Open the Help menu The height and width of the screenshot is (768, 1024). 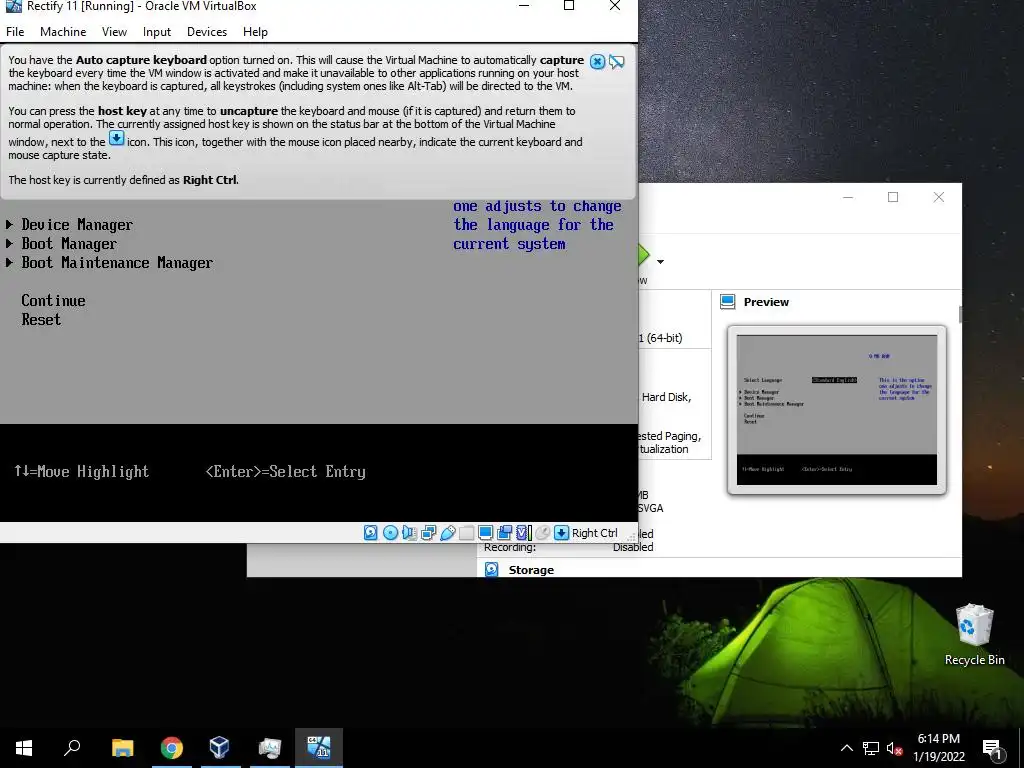pos(255,31)
